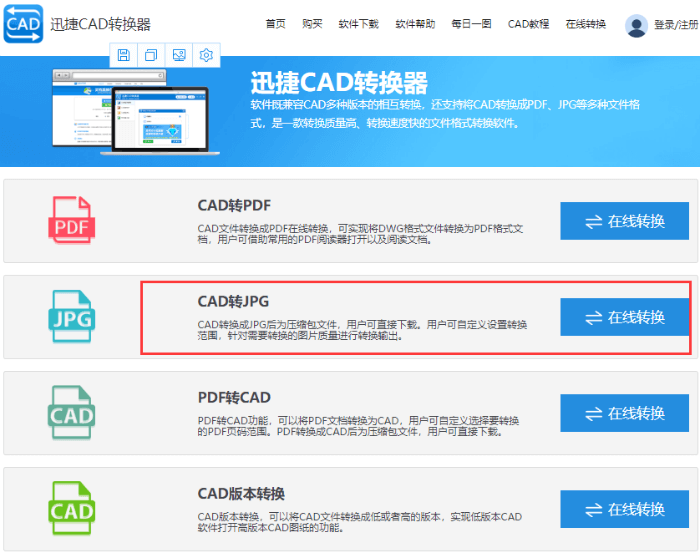Image resolution: width=700 pixels, height=557 pixels.
Task: Click the CAD icon in CAD版本转换 row
Action: coord(71,508)
